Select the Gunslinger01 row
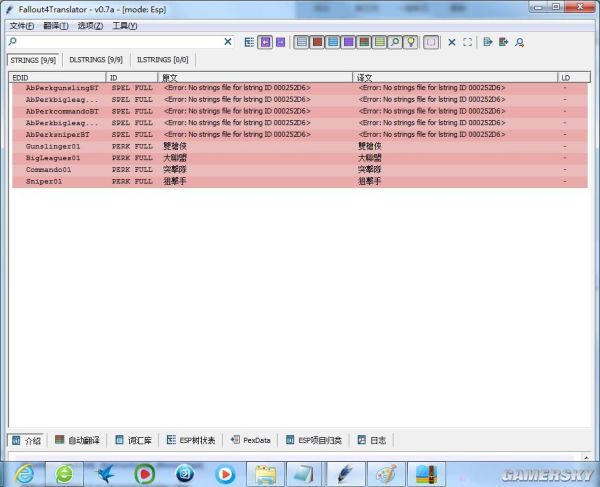Image resolution: width=600 pixels, height=487 pixels. 300,146
